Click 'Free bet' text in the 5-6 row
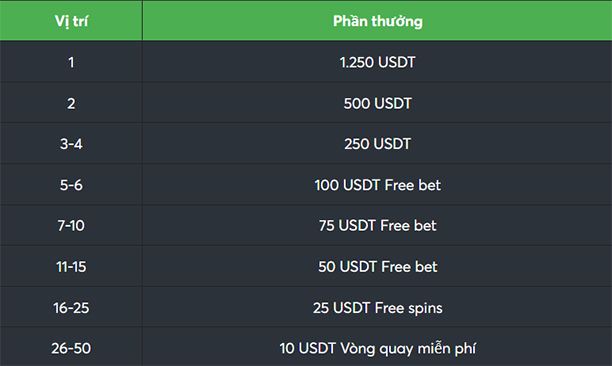The image size is (612, 366). [x=413, y=185]
